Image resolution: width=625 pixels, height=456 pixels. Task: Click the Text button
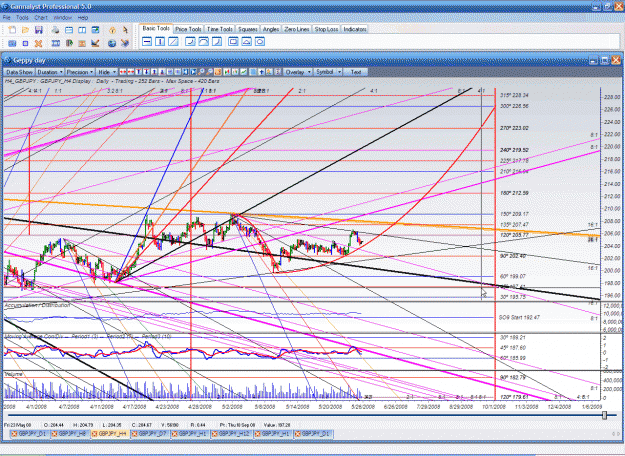(x=356, y=72)
